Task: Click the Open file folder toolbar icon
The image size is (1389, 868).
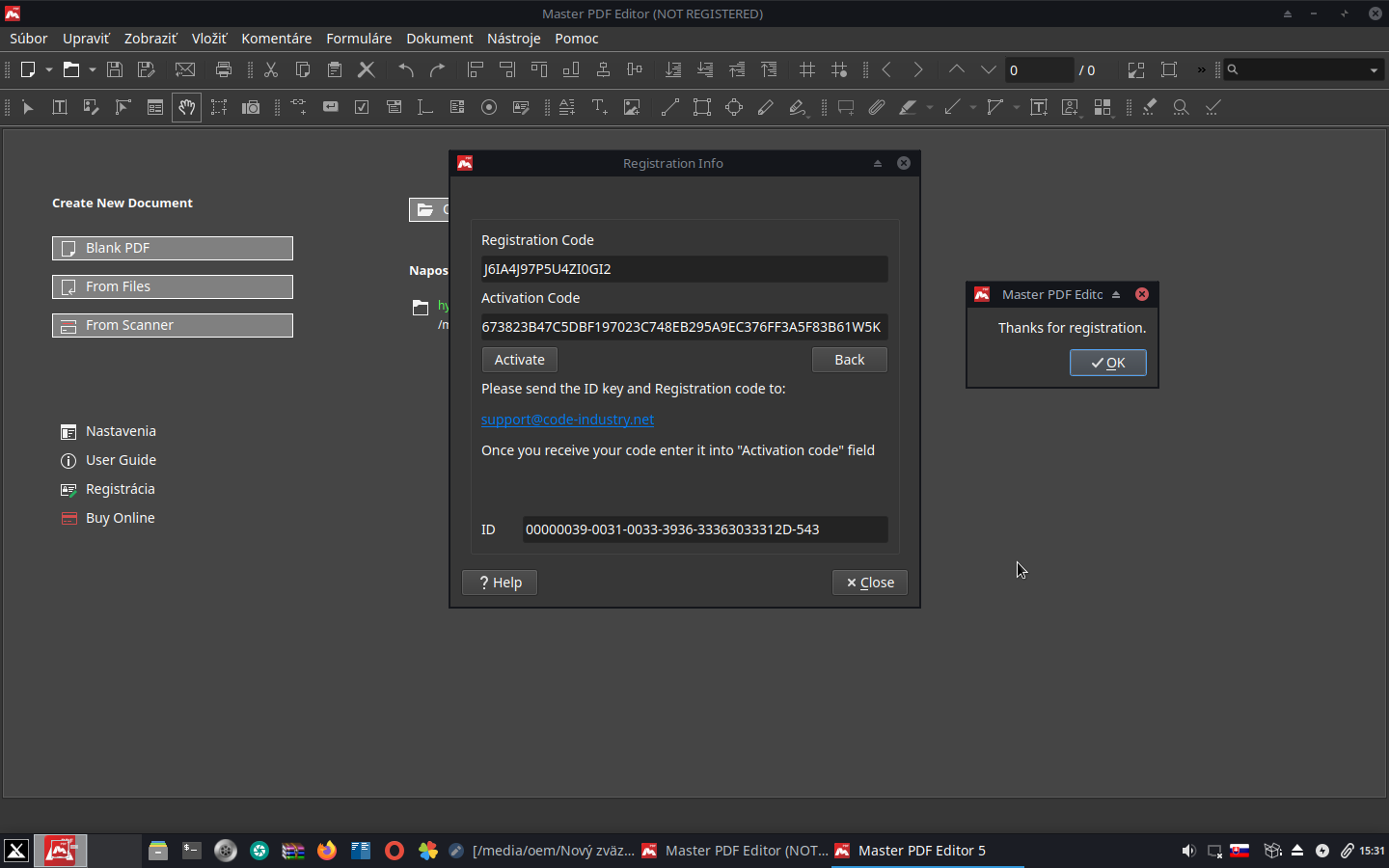Action: pos(71,69)
